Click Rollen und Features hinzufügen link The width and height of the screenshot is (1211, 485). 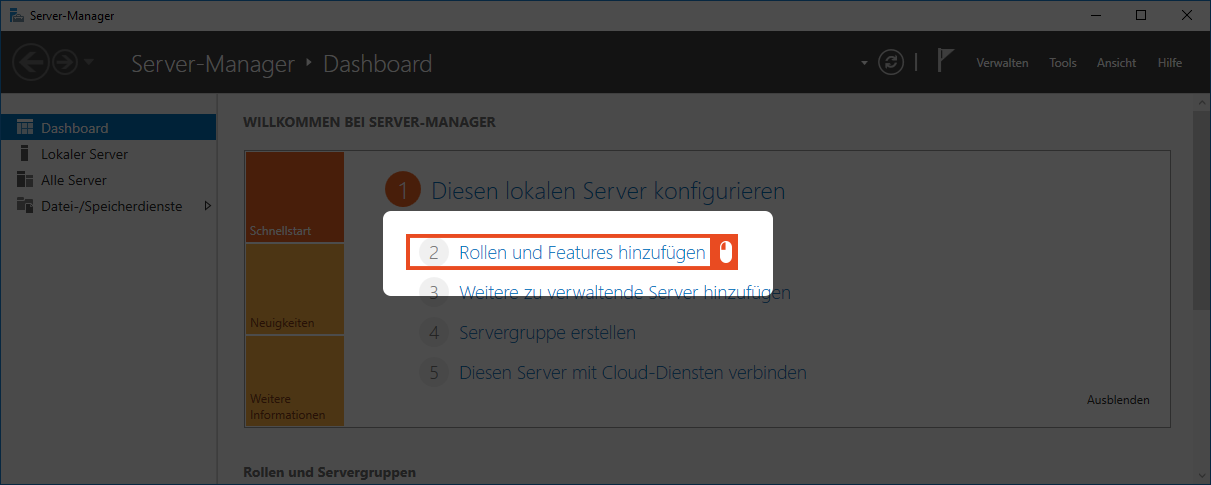582,253
